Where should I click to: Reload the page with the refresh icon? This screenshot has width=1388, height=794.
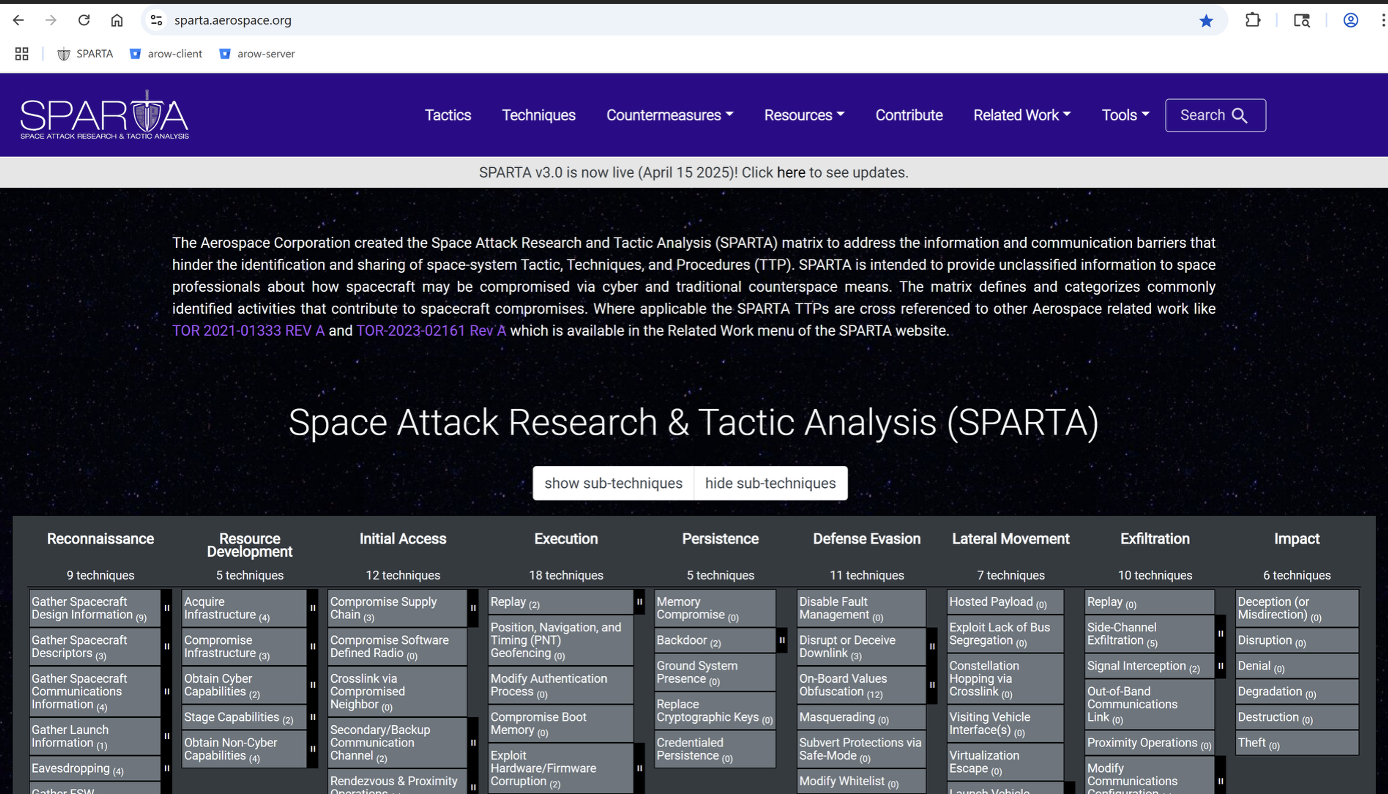click(84, 20)
